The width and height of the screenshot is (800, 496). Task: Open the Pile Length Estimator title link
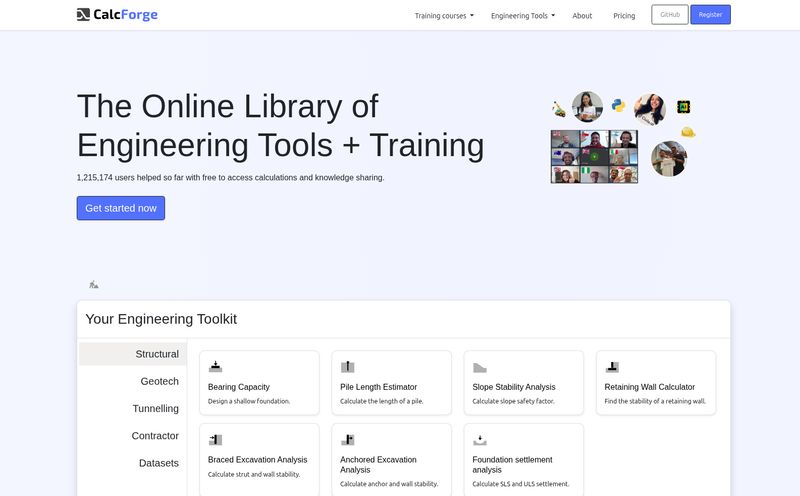coord(379,387)
